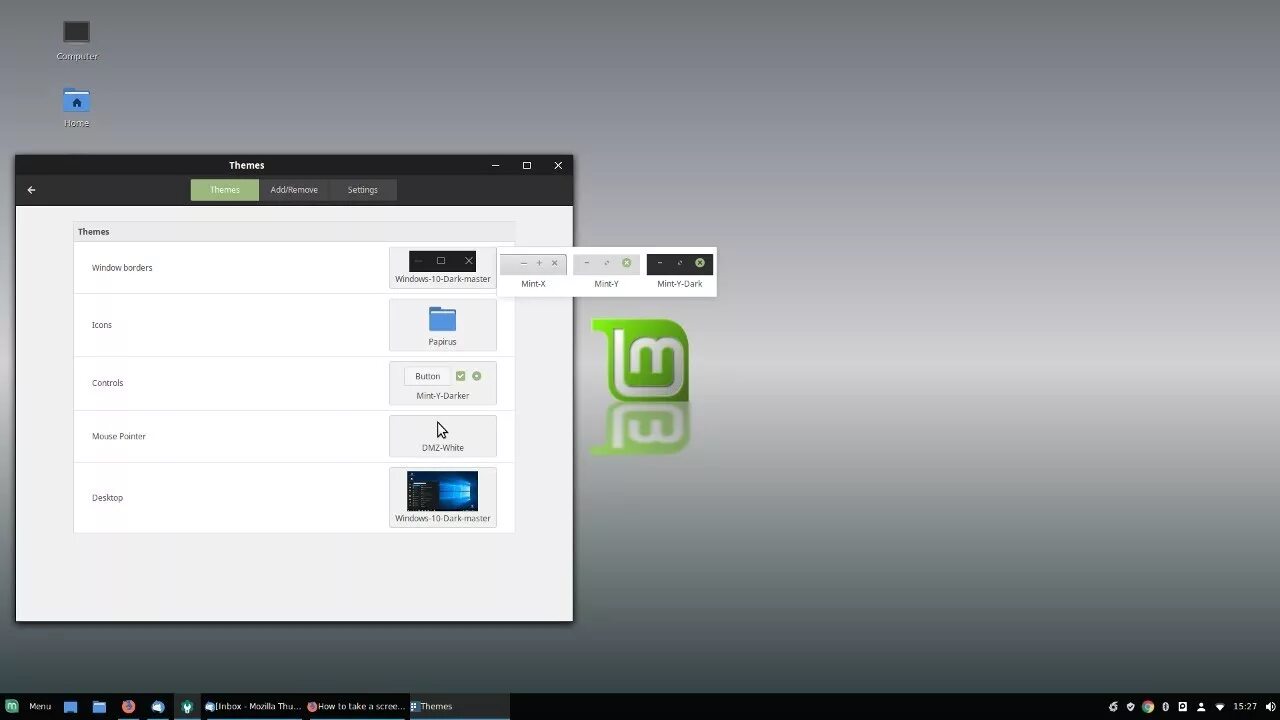1280x720 pixels.
Task: Open the Windows-10-Dark-master desktop theme picker
Action: [x=442, y=495]
